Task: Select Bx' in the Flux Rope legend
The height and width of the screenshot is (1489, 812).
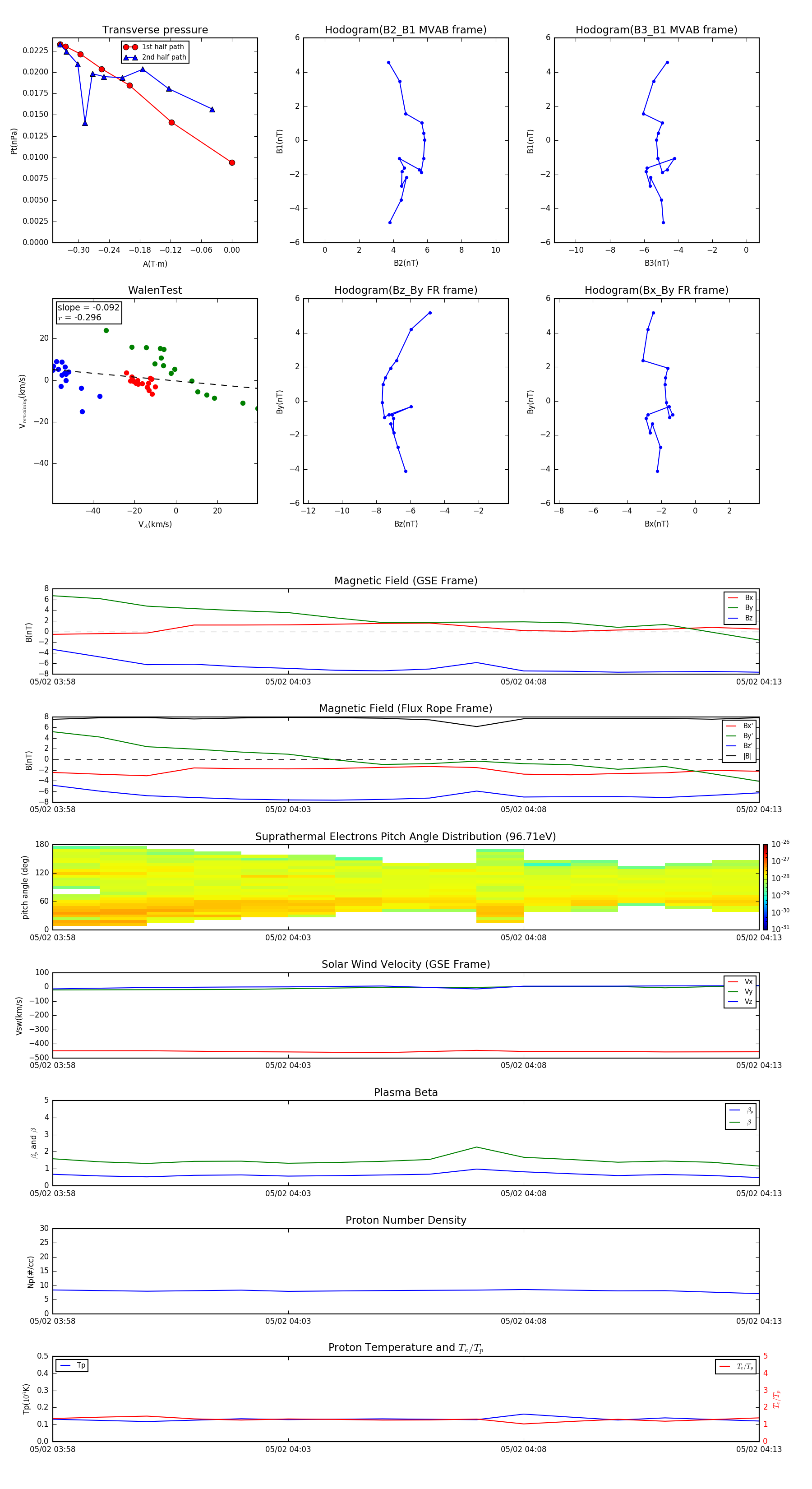Action: [740, 726]
